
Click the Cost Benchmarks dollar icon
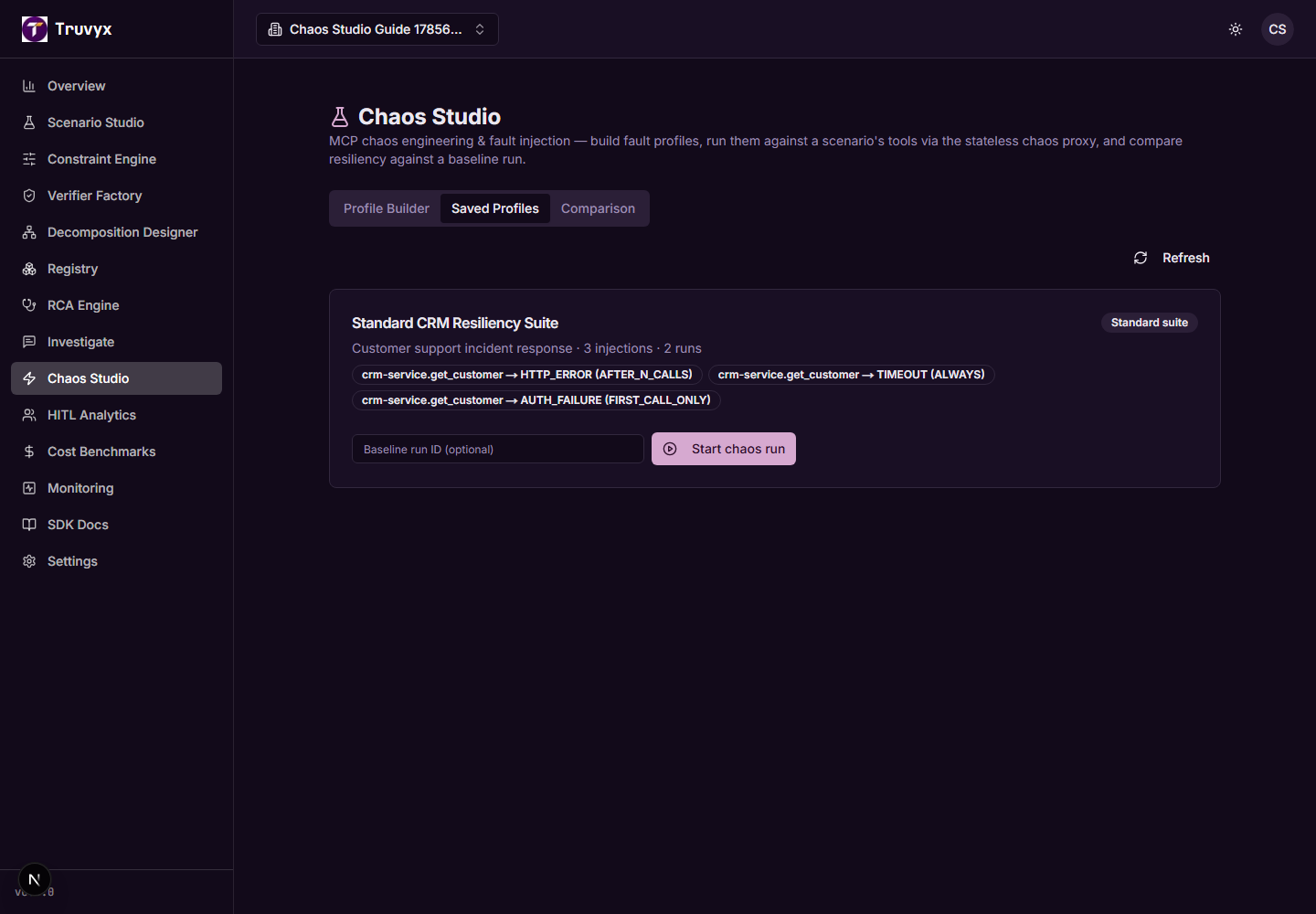29,452
